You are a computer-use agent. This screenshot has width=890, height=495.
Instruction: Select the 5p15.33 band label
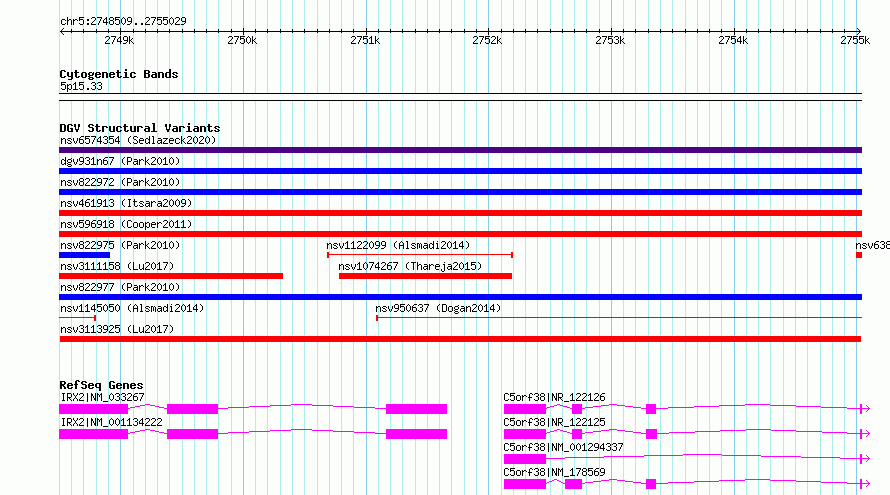coord(81,86)
